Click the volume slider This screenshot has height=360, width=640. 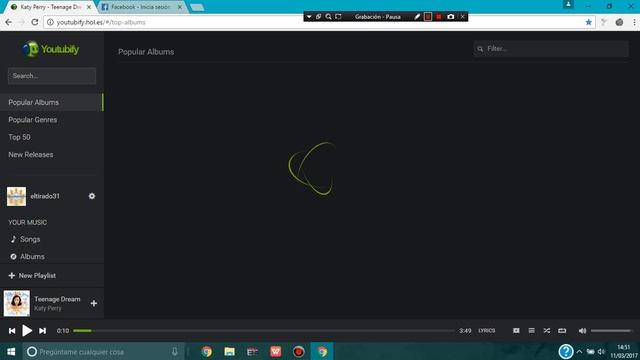(x=611, y=331)
